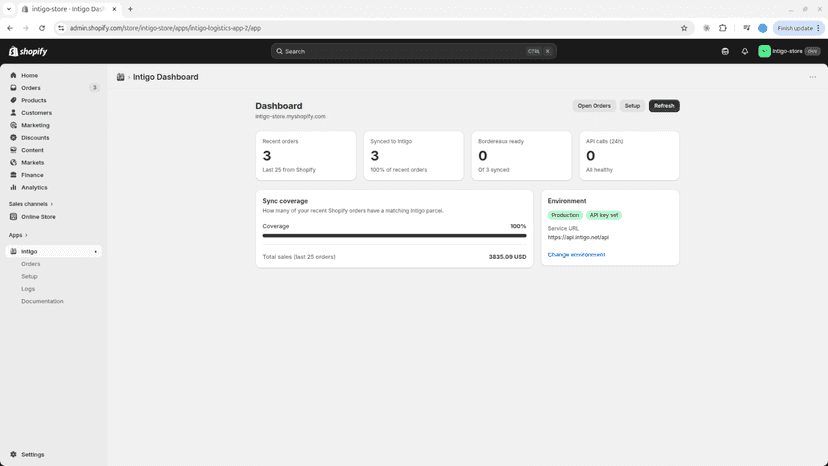
Task: Click the Analytics bar chart icon
Action: (x=13, y=187)
